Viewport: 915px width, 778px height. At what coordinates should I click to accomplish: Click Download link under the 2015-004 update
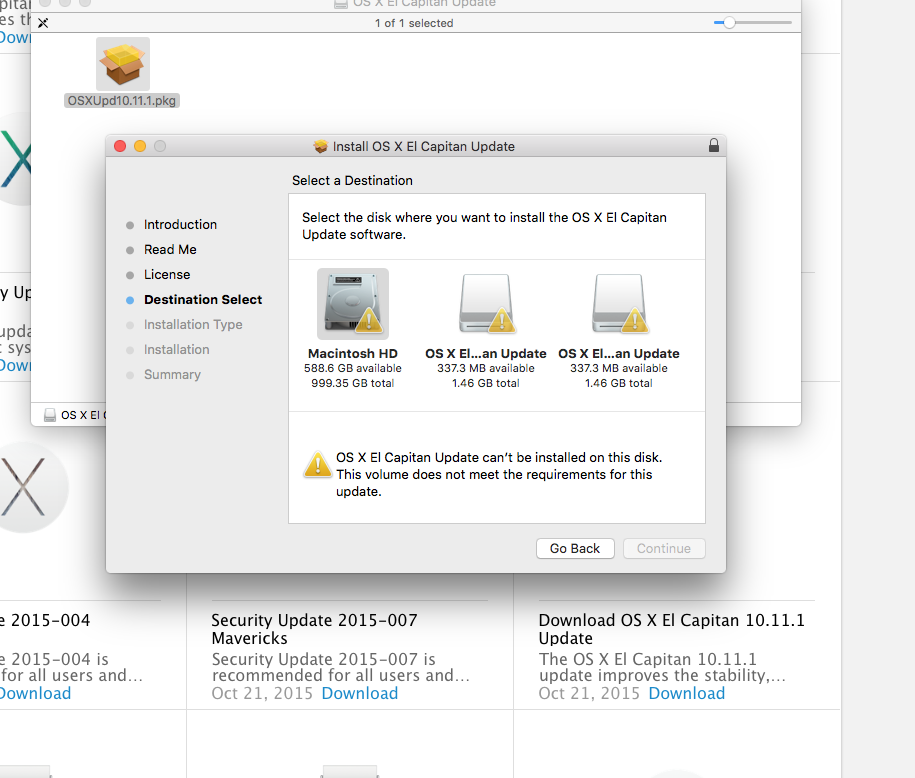(35, 693)
